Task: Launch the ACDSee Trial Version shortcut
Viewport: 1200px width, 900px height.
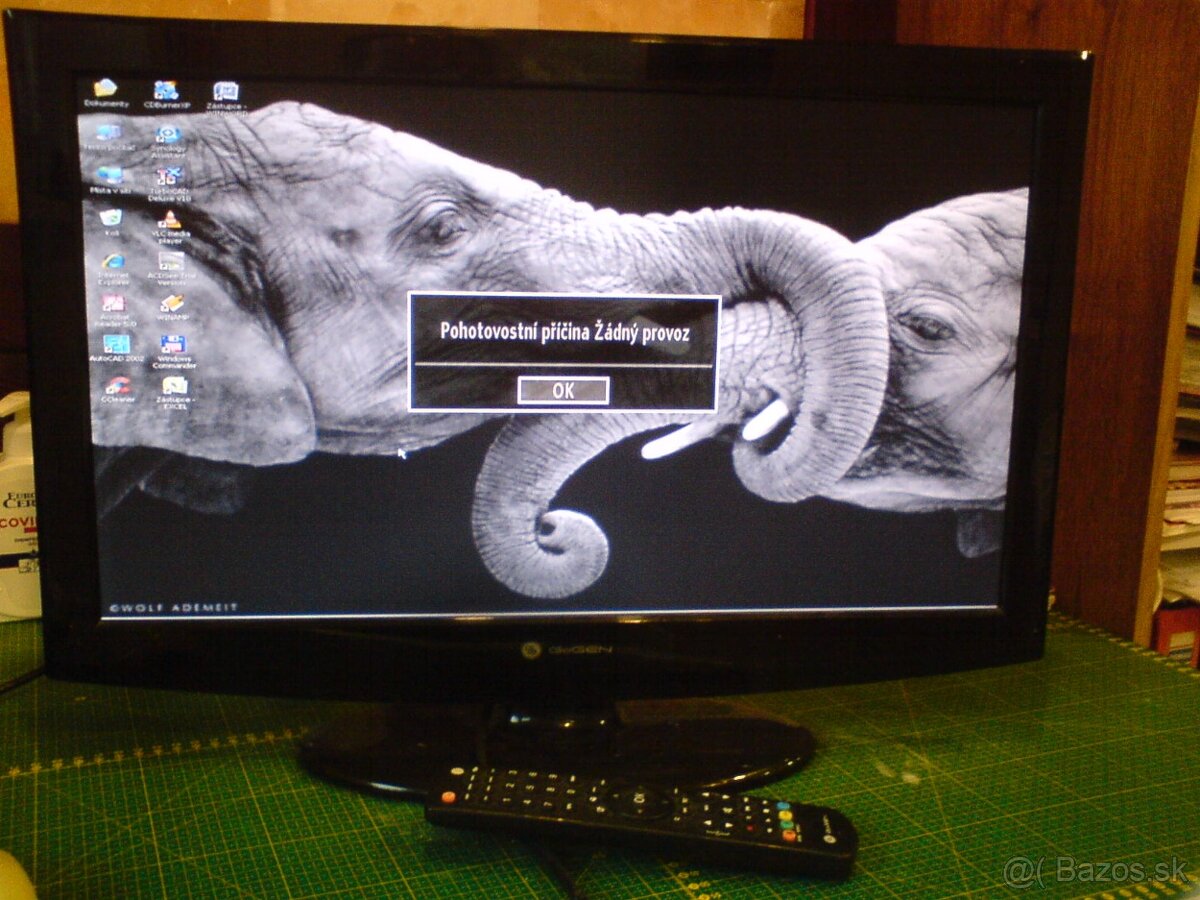Action: click(171, 268)
